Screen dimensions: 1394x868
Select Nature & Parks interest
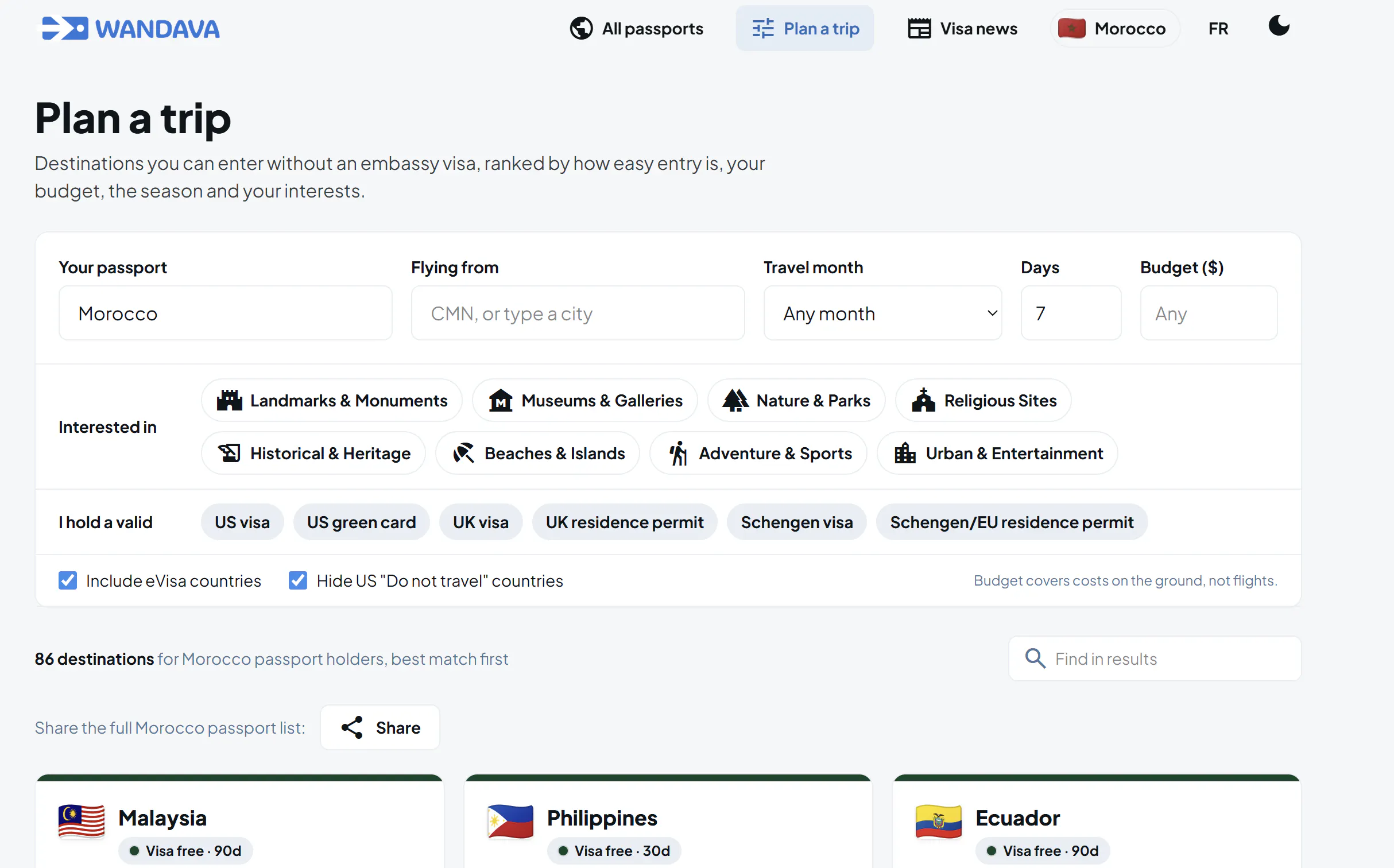[796, 401]
